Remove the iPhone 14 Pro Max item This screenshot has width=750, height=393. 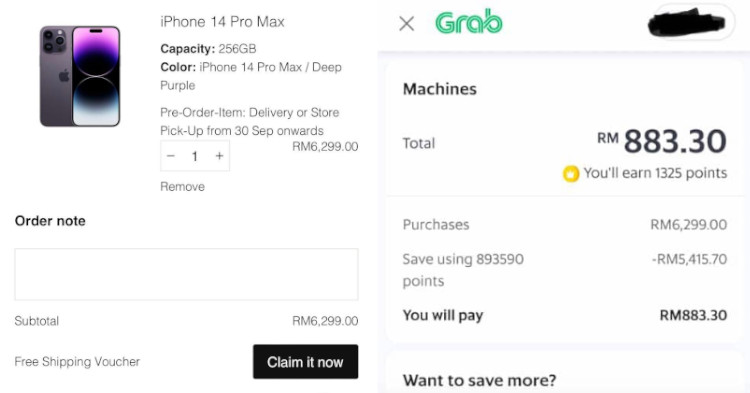click(182, 186)
